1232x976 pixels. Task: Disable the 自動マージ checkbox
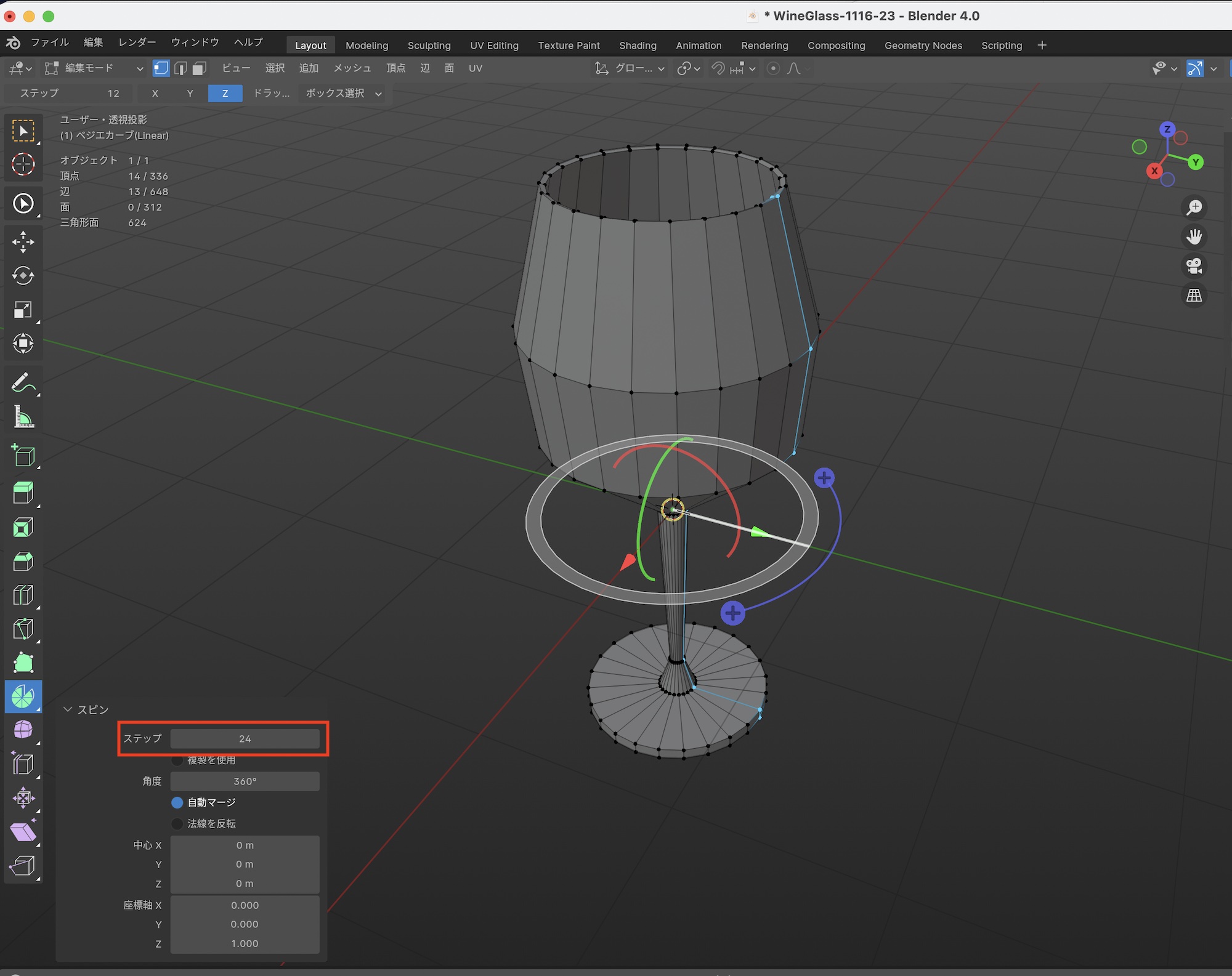177,802
